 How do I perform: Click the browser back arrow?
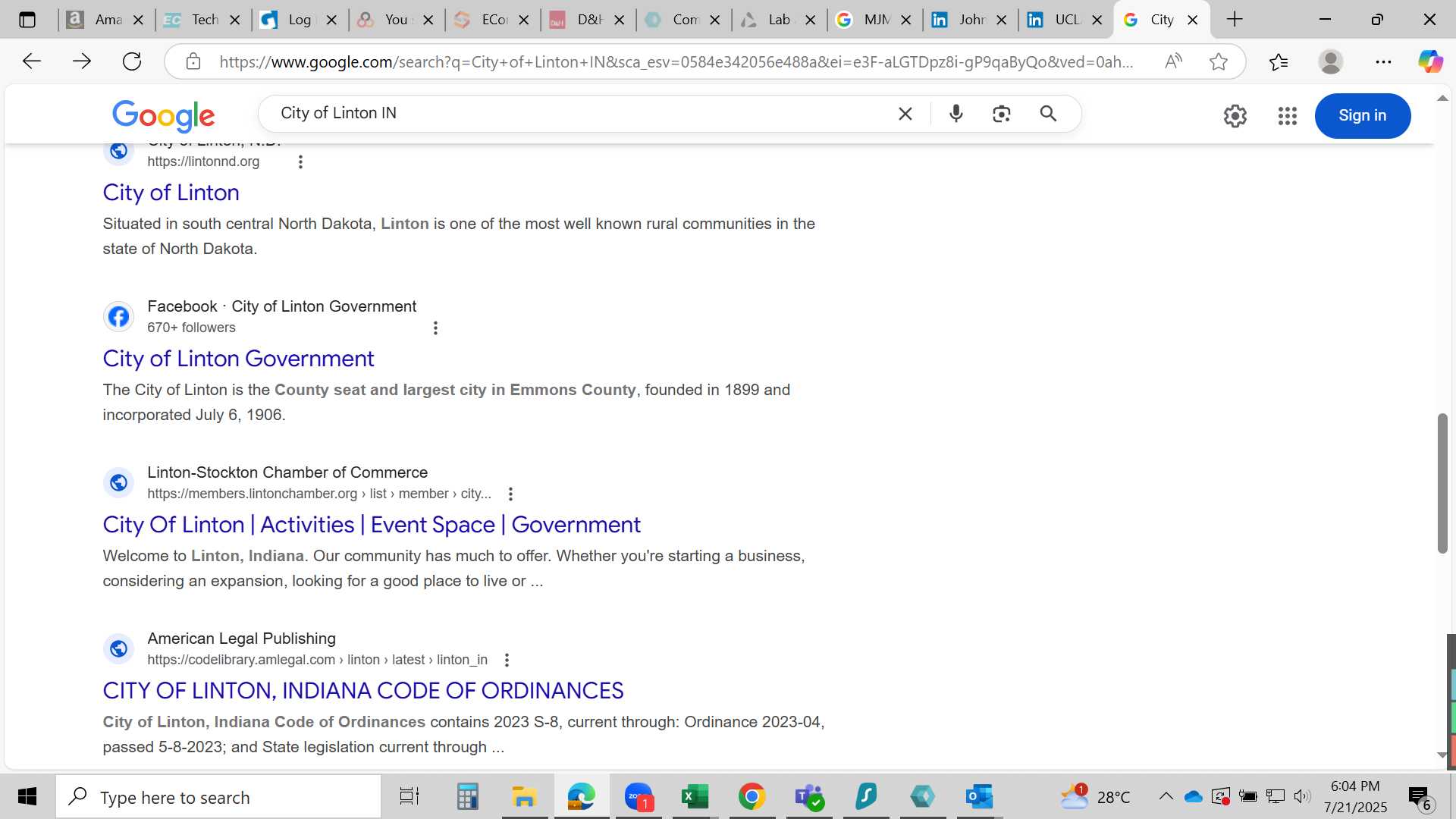[31, 61]
